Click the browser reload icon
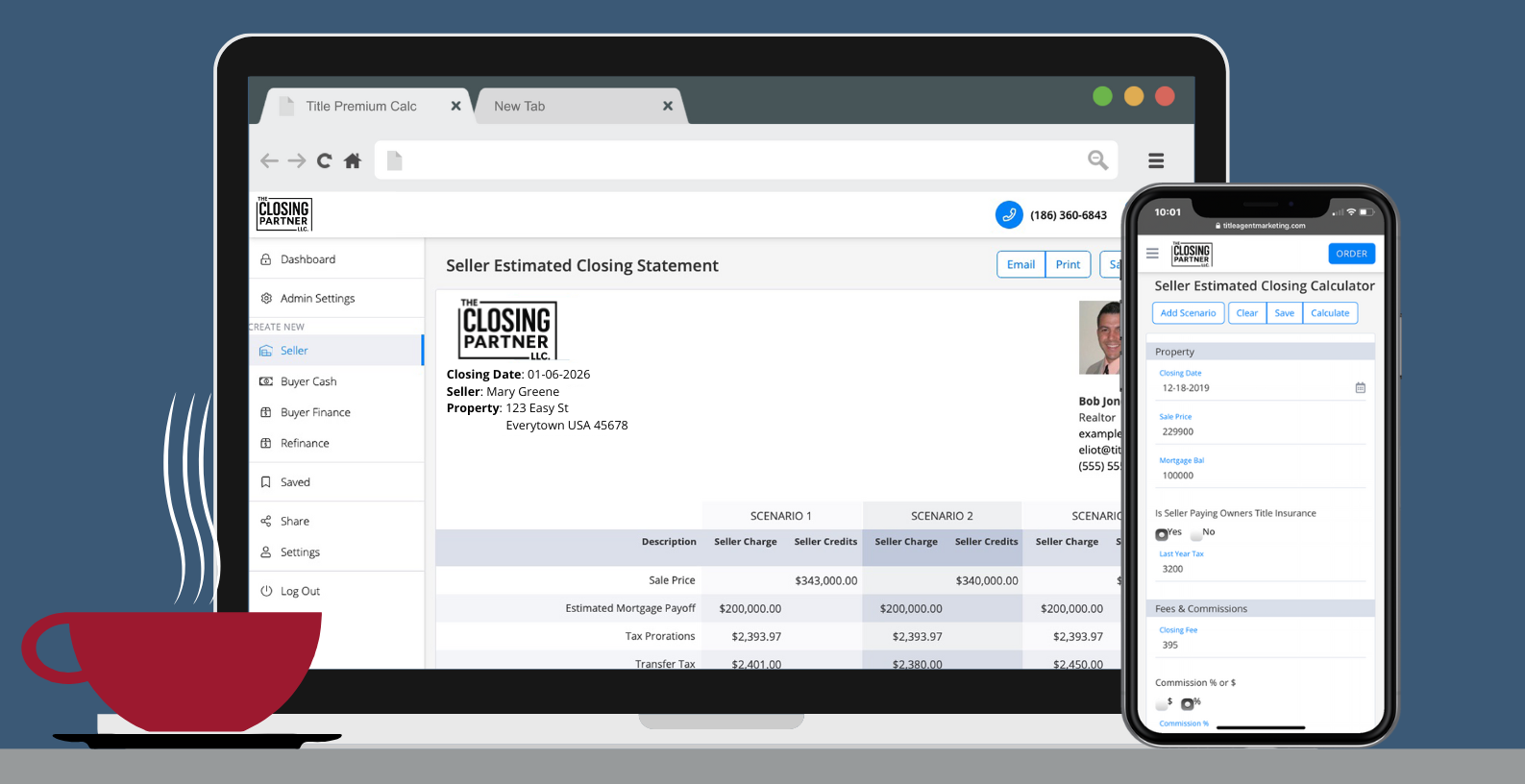 (325, 161)
